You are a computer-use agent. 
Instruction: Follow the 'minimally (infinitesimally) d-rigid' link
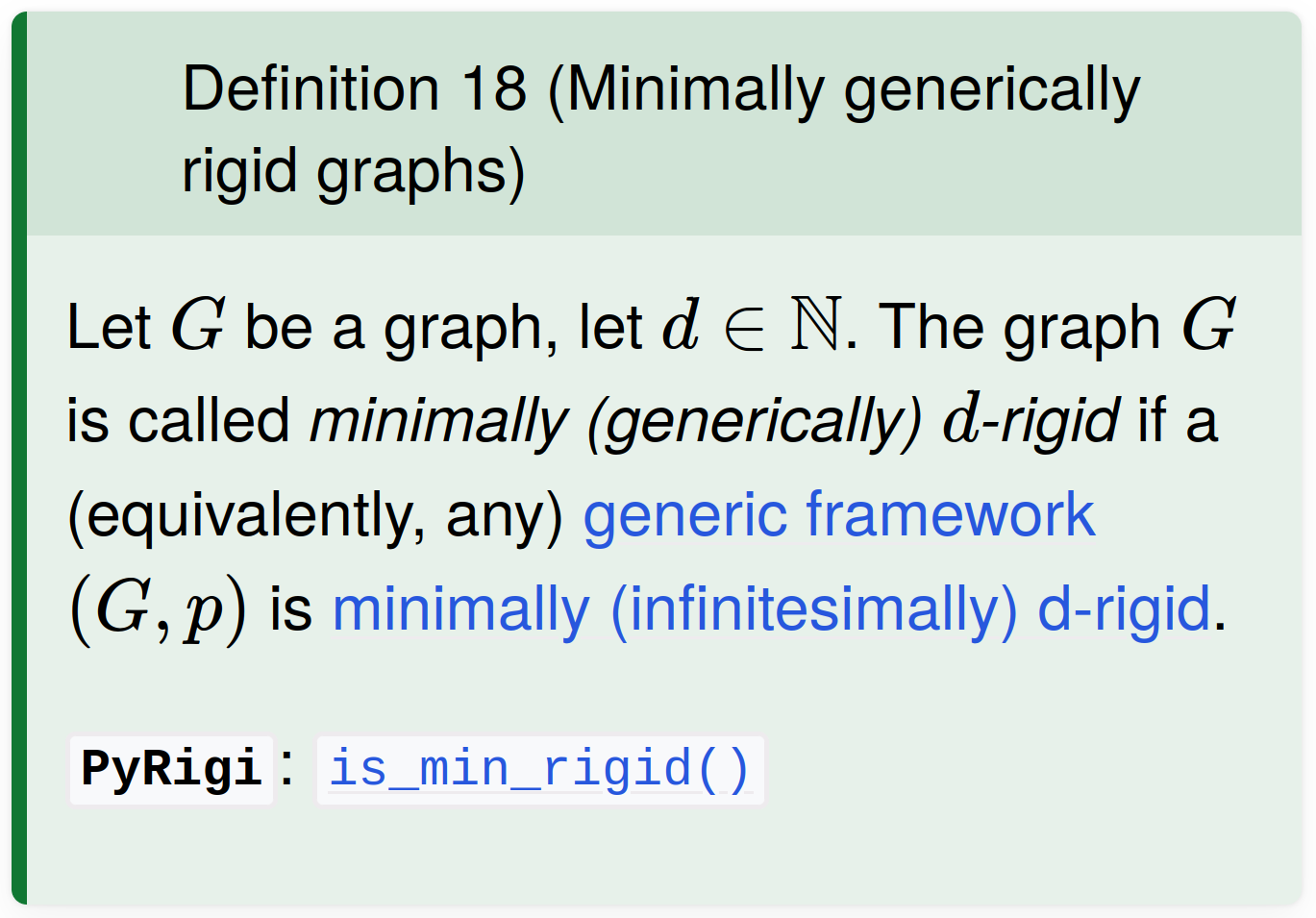pos(771,609)
